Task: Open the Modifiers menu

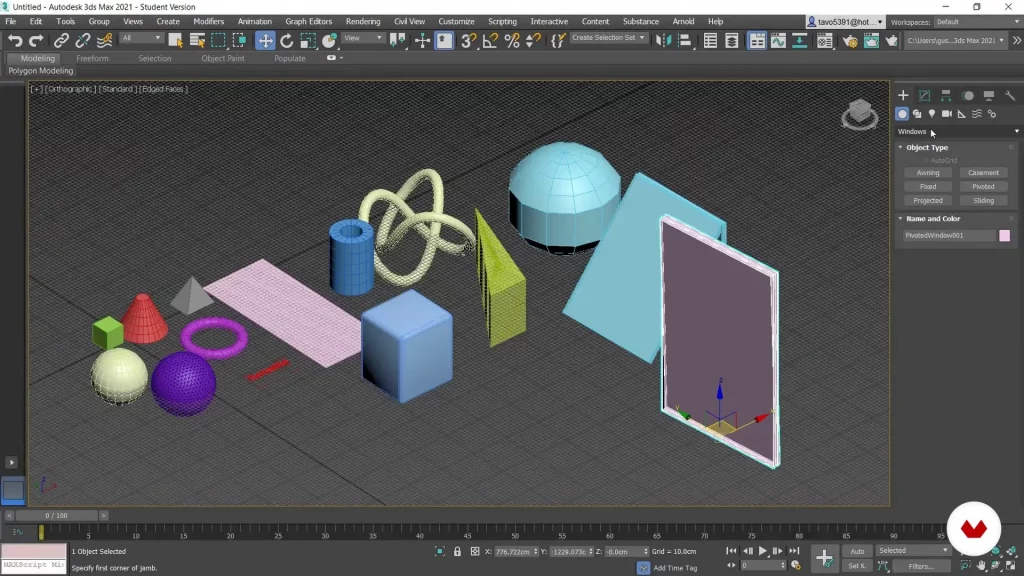Action: point(208,22)
